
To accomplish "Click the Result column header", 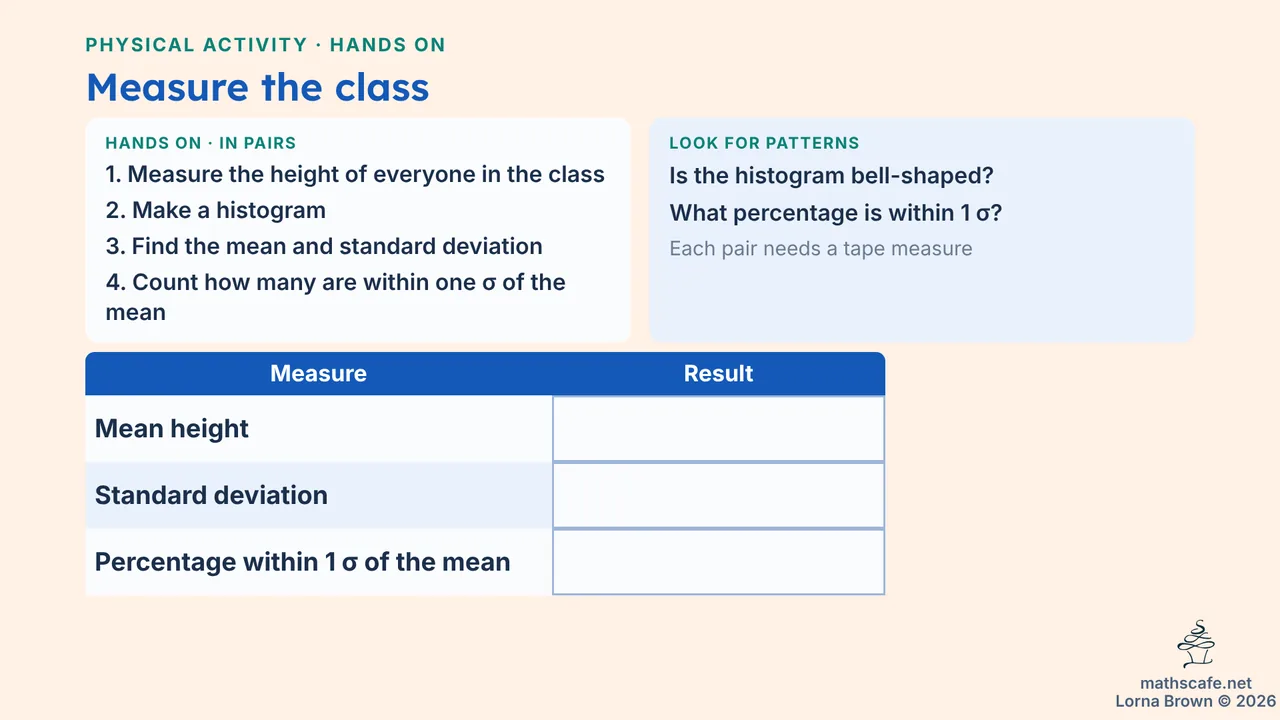I will [718, 374].
